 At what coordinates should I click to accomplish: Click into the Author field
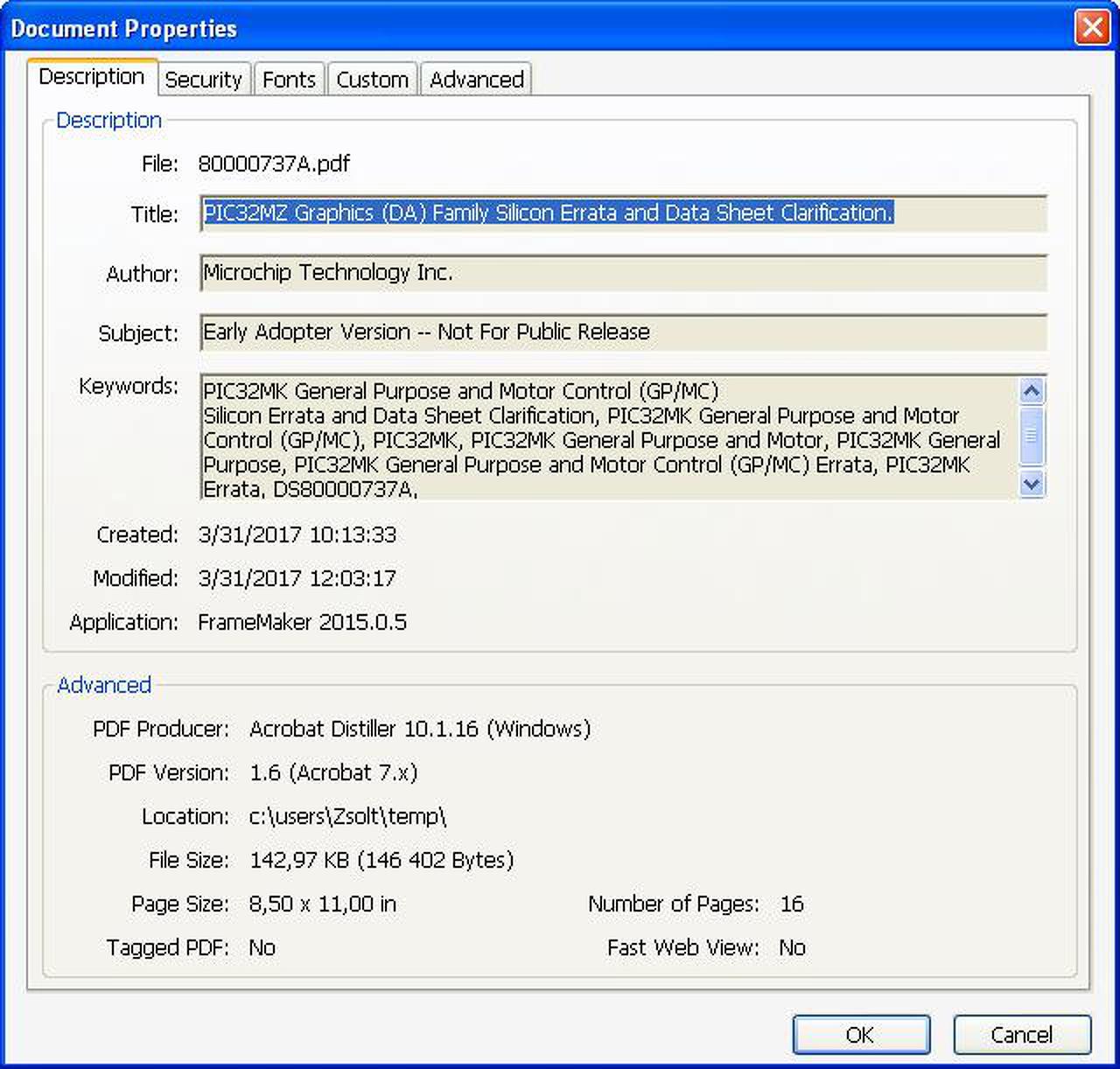point(622,273)
